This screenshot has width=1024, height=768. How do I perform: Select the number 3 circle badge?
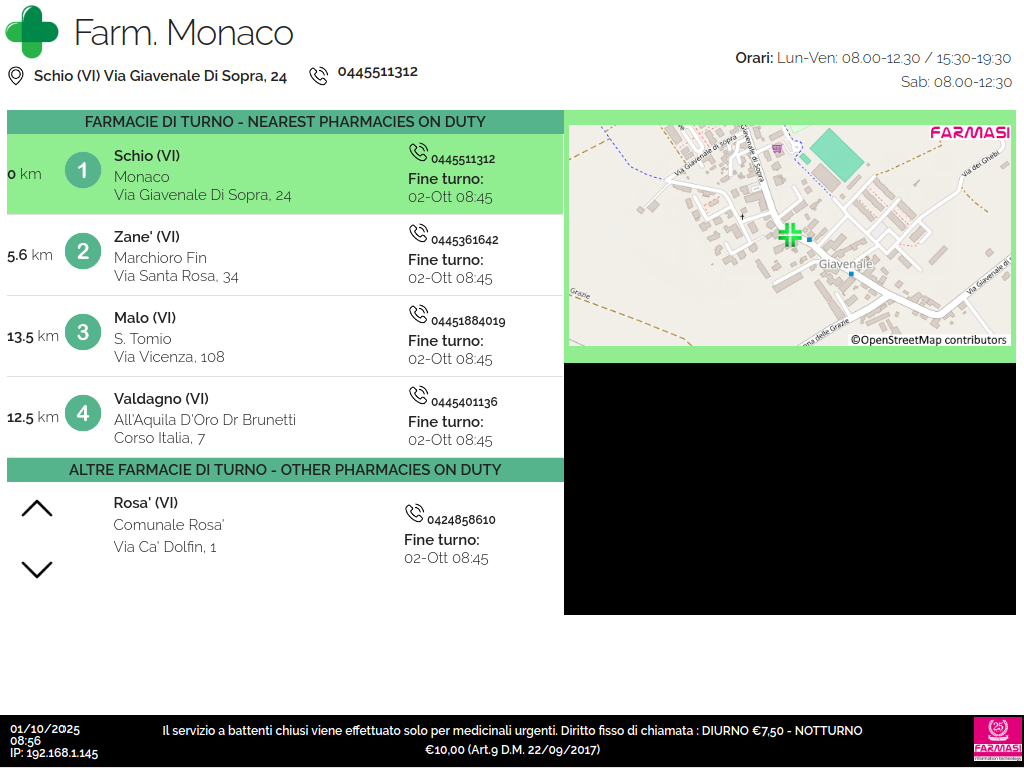(83, 332)
